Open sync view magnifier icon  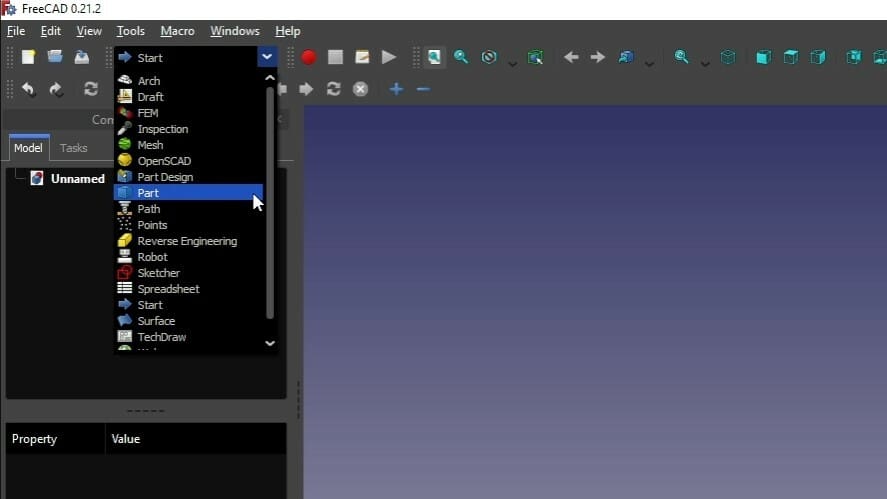point(681,57)
